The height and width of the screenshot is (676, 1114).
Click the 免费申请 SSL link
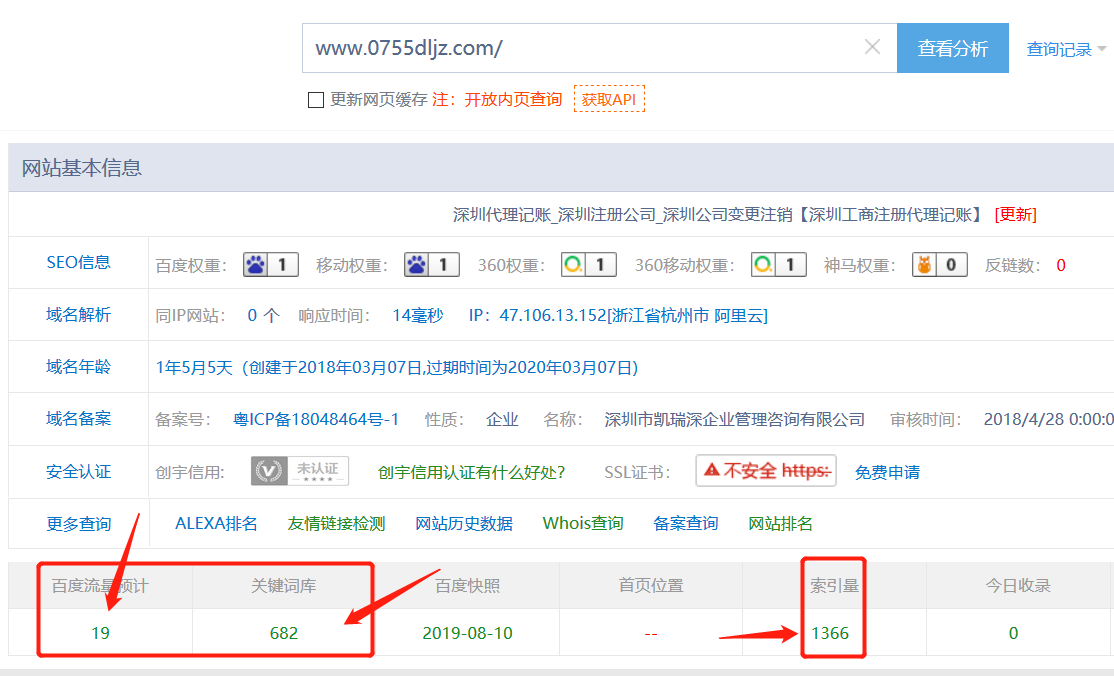(x=887, y=473)
